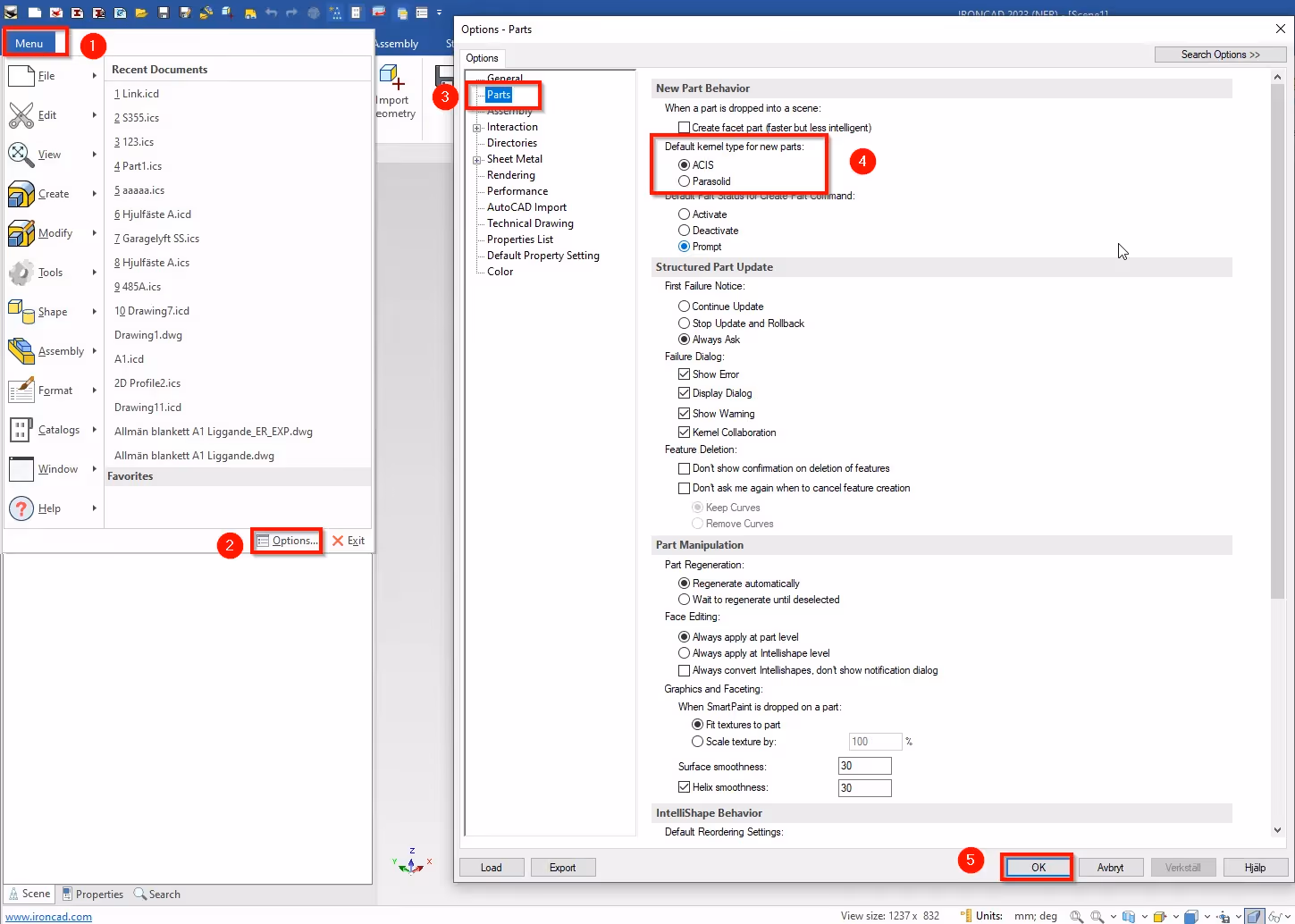The width and height of the screenshot is (1295, 924).
Task: Open the Tools menu
Action: [51, 272]
